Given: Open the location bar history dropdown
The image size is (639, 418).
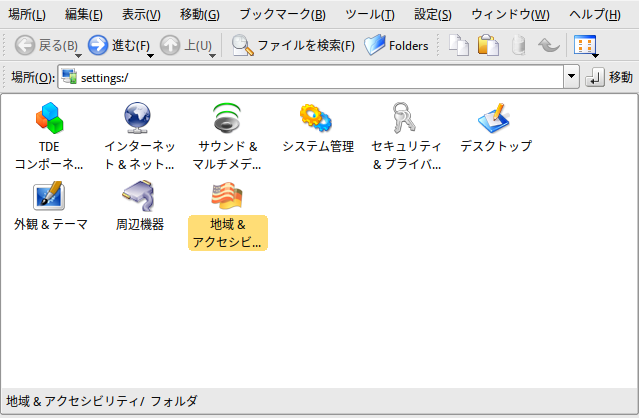Looking at the screenshot, I should (x=571, y=77).
